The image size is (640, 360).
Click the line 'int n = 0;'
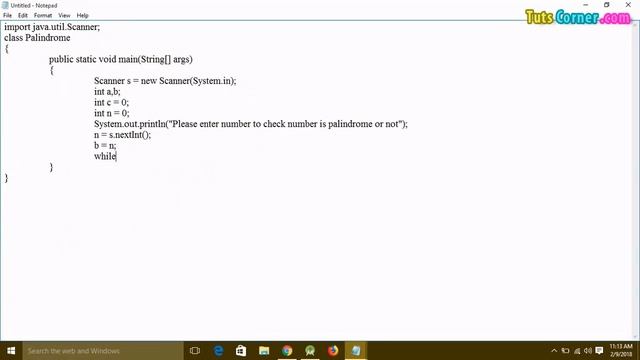111,113
